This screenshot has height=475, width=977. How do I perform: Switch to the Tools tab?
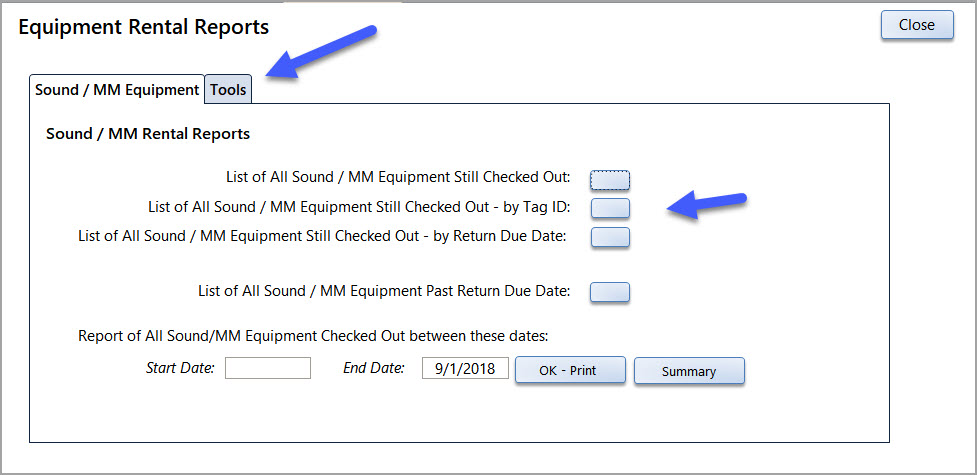[228, 90]
